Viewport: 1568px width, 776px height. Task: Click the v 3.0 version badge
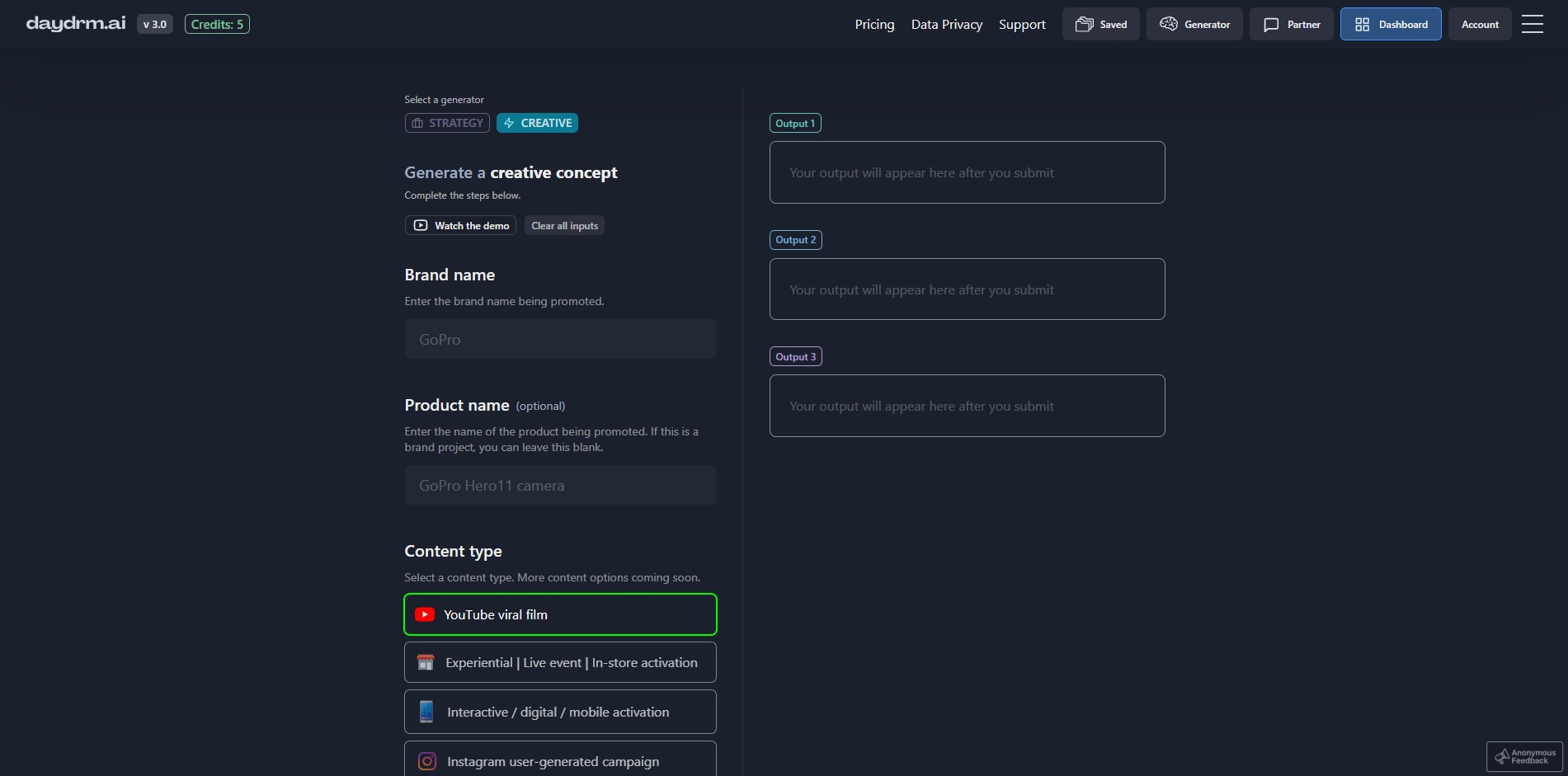[155, 24]
